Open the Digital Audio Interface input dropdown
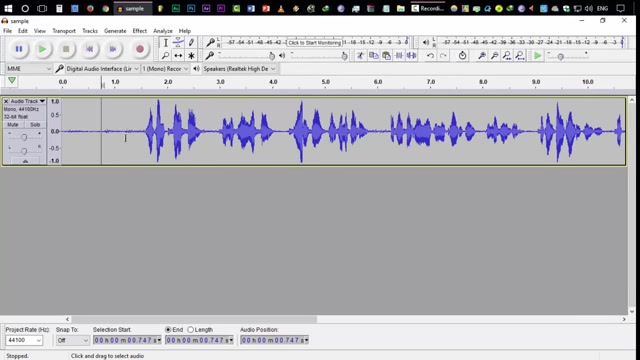Viewport: 640px width, 360px height. click(x=102, y=69)
